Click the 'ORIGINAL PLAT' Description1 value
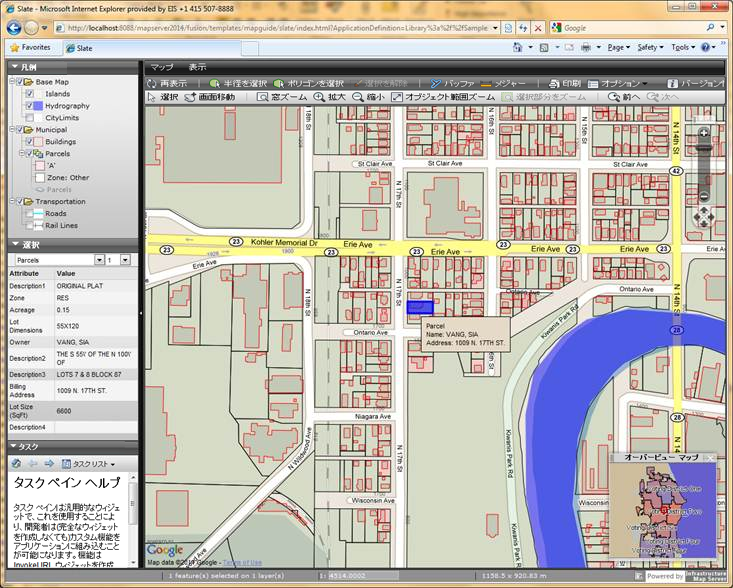Image resolution: width=733 pixels, height=588 pixels. (x=80, y=286)
